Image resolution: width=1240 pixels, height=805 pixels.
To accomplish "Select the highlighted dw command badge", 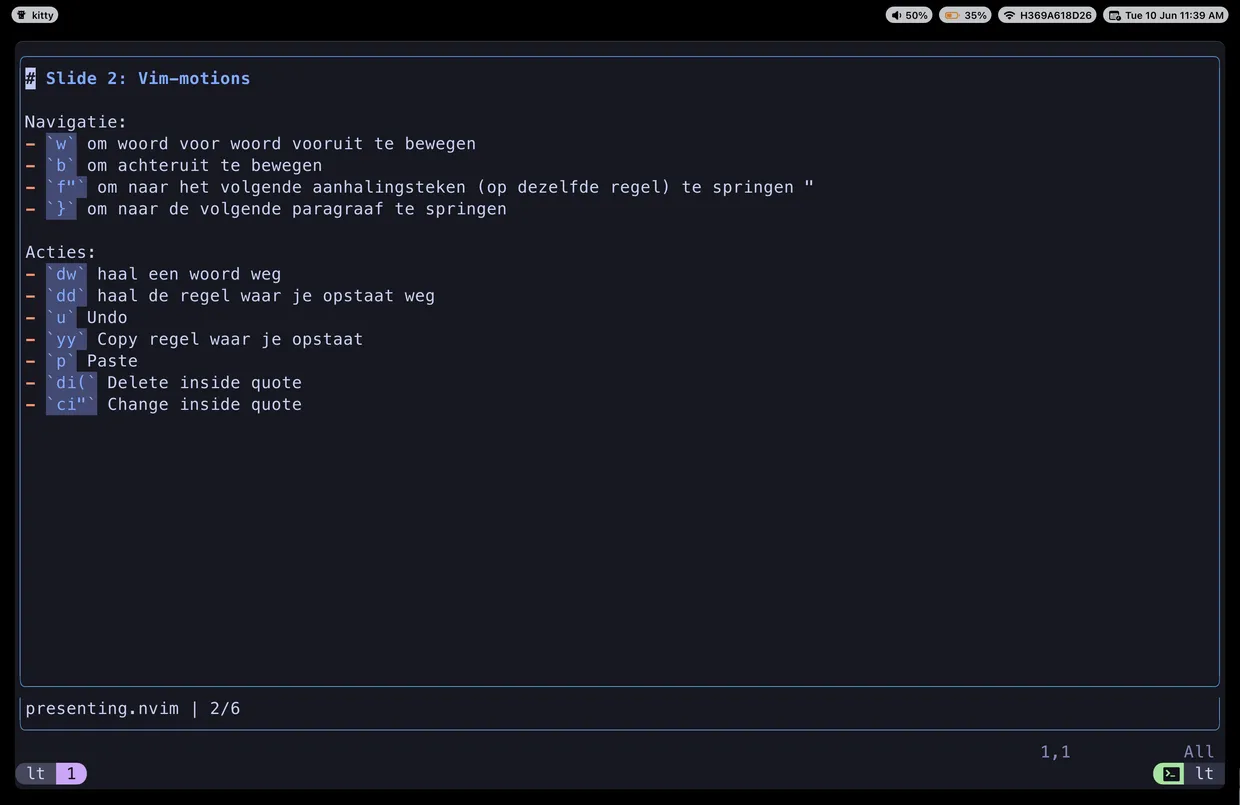I will [x=66, y=273].
